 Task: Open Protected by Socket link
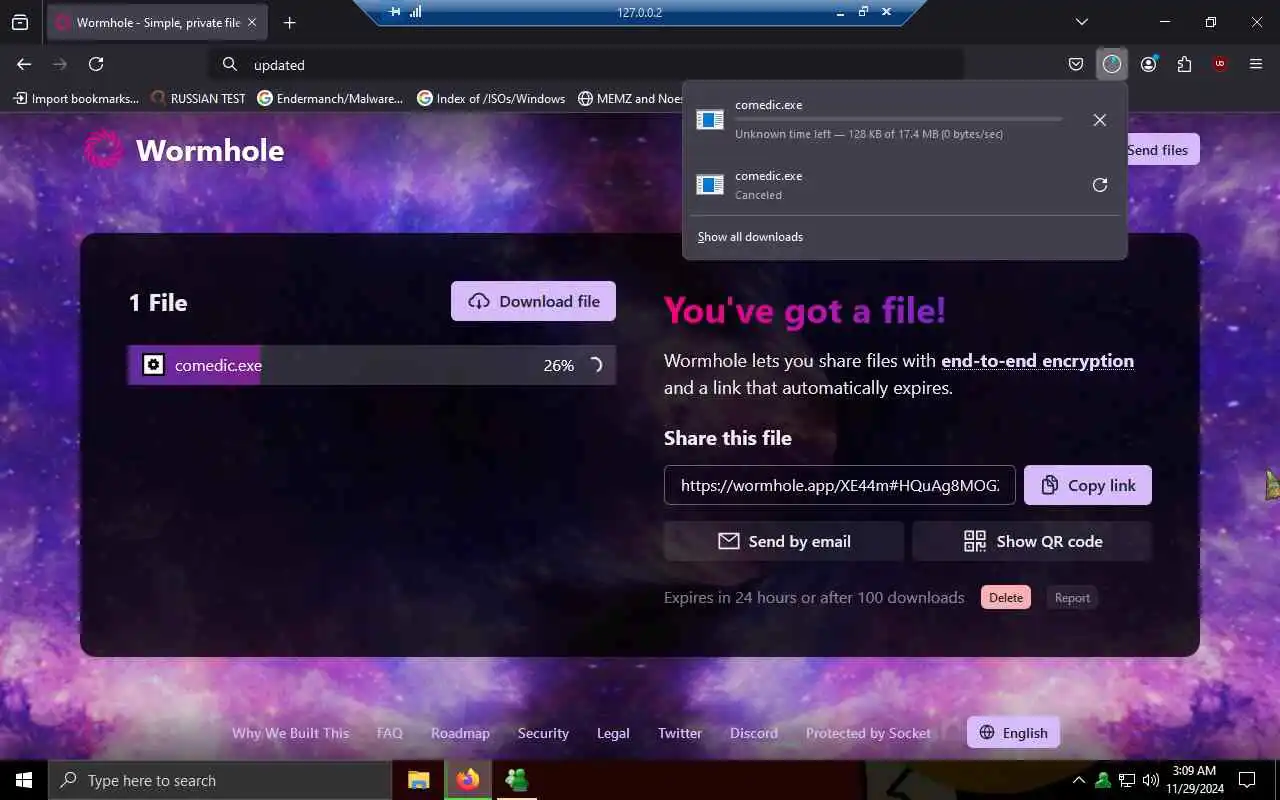coord(868,733)
